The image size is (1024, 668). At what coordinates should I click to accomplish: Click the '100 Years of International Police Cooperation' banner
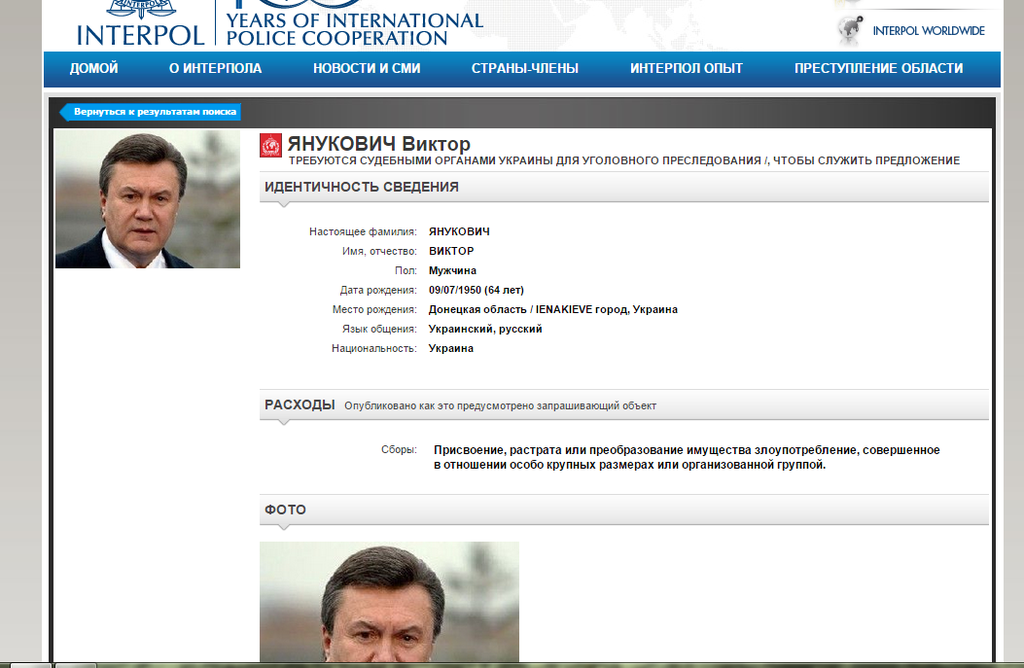tap(354, 28)
